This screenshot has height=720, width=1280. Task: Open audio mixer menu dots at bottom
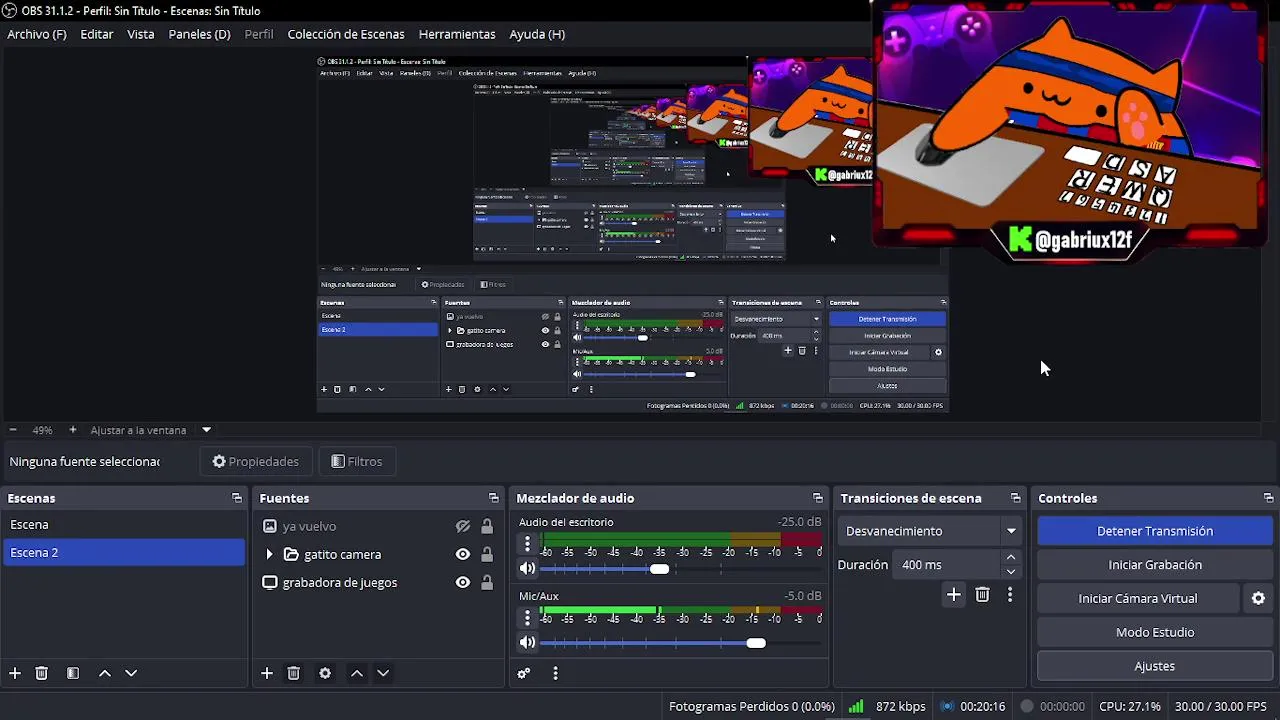pyautogui.click(x=555, y=673)
